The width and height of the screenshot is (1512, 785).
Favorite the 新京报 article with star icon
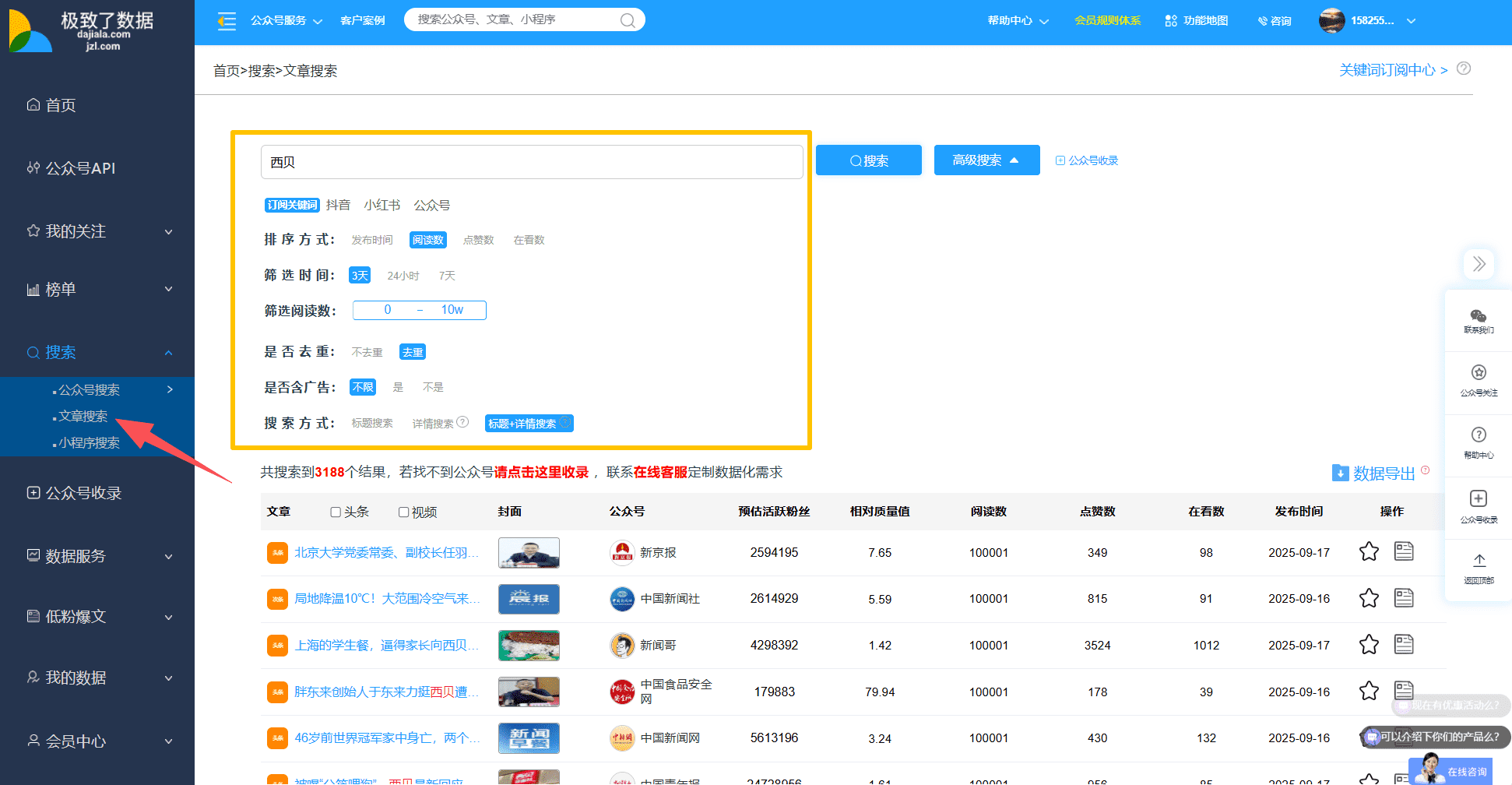coord(1369,552)
